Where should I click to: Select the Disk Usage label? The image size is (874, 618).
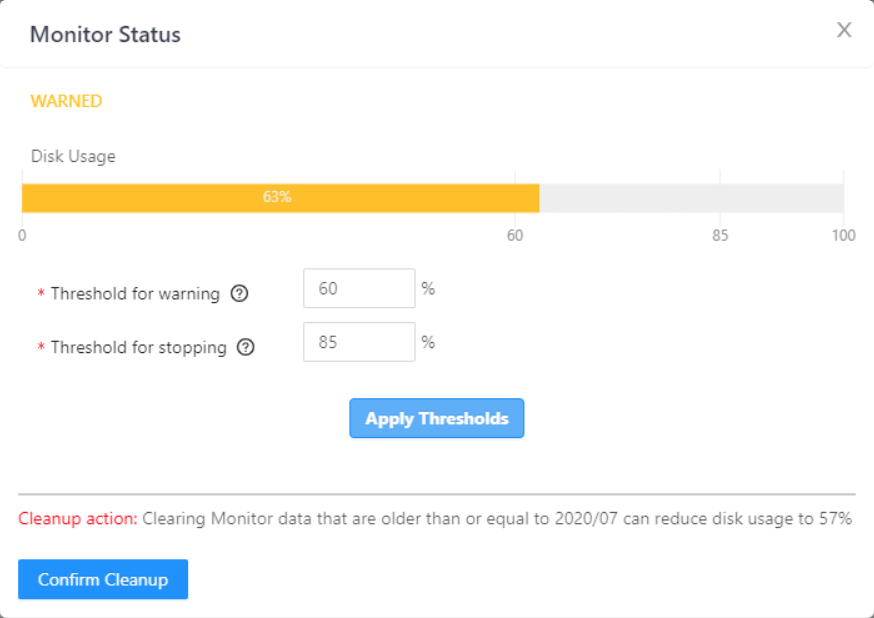[72, 156]
